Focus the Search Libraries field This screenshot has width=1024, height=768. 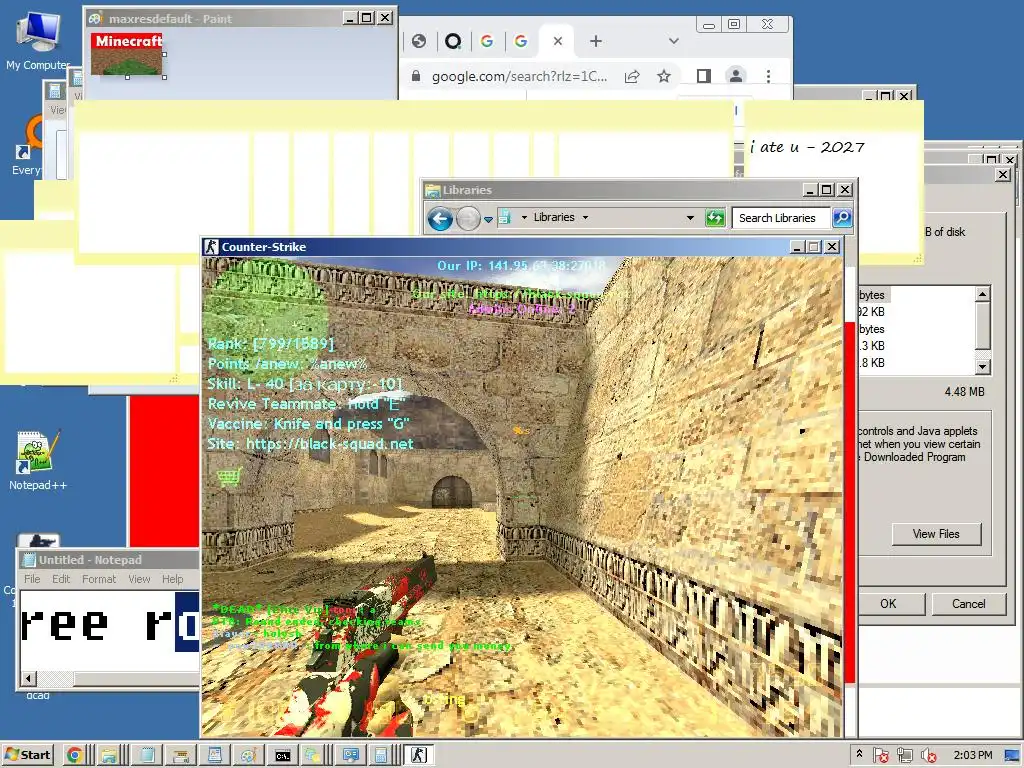[781, 218]
